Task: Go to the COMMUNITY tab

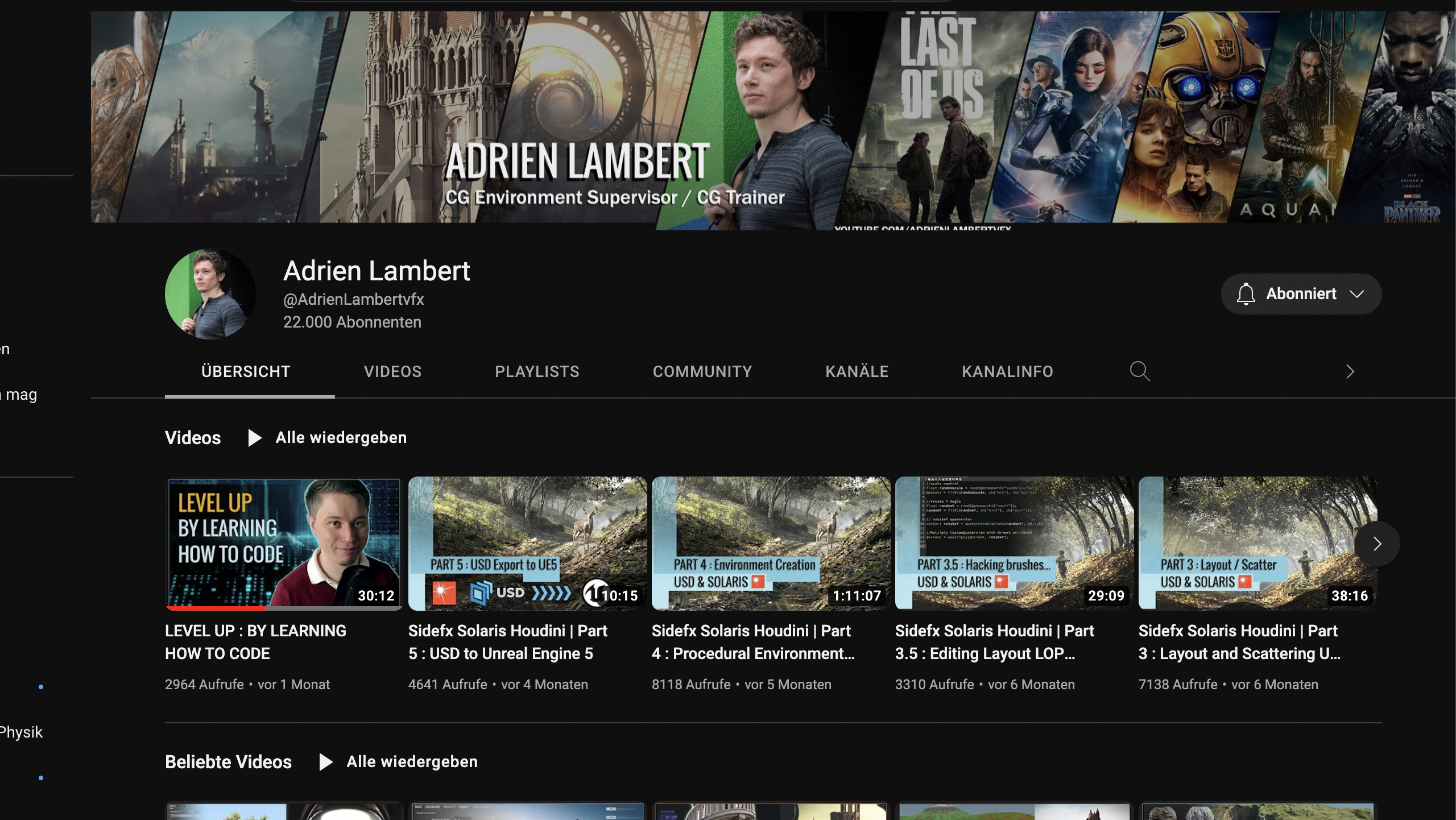Action: [702, 371]
